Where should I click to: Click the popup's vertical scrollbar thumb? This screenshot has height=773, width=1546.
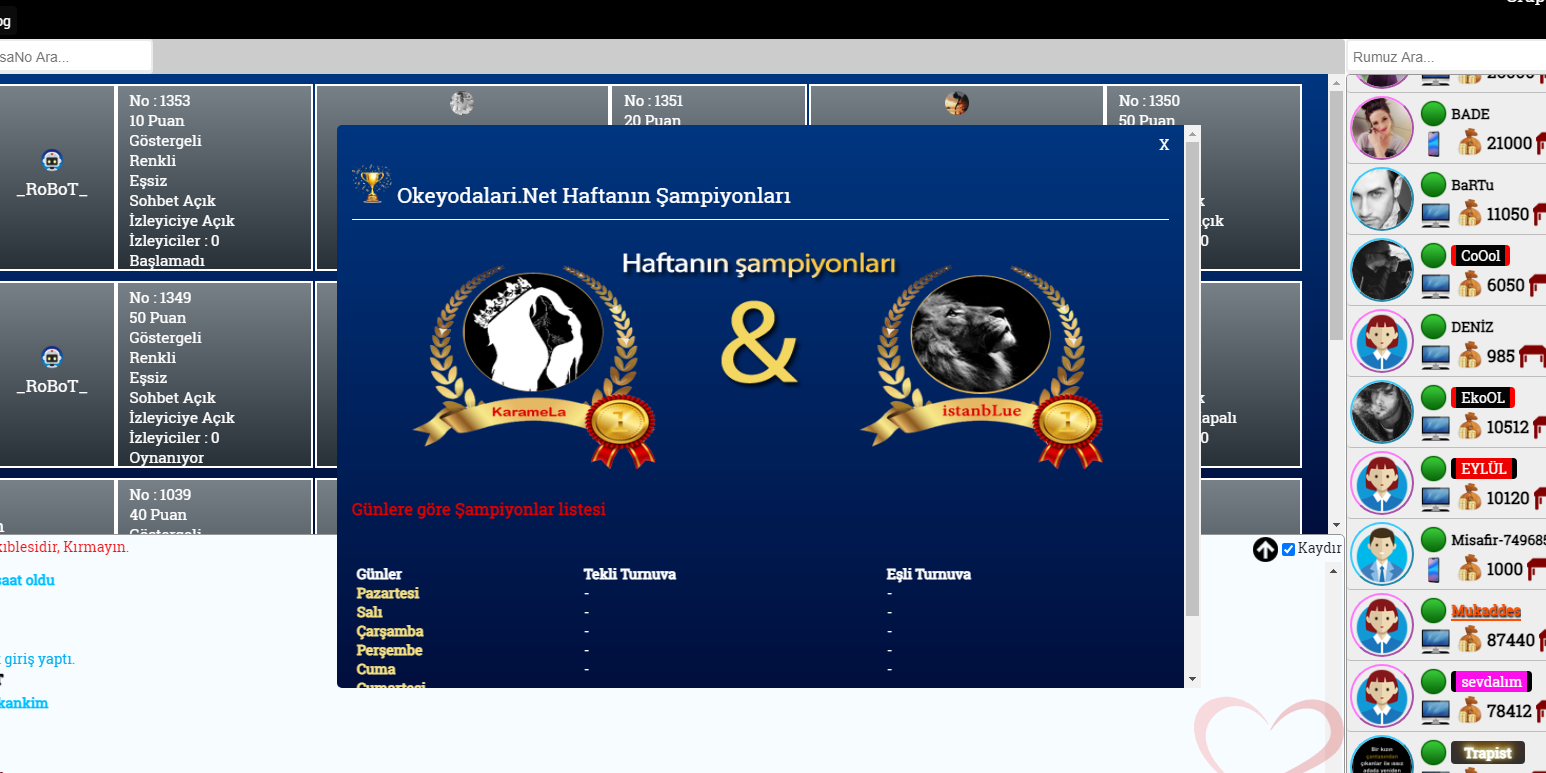(x=1192, y=378)
